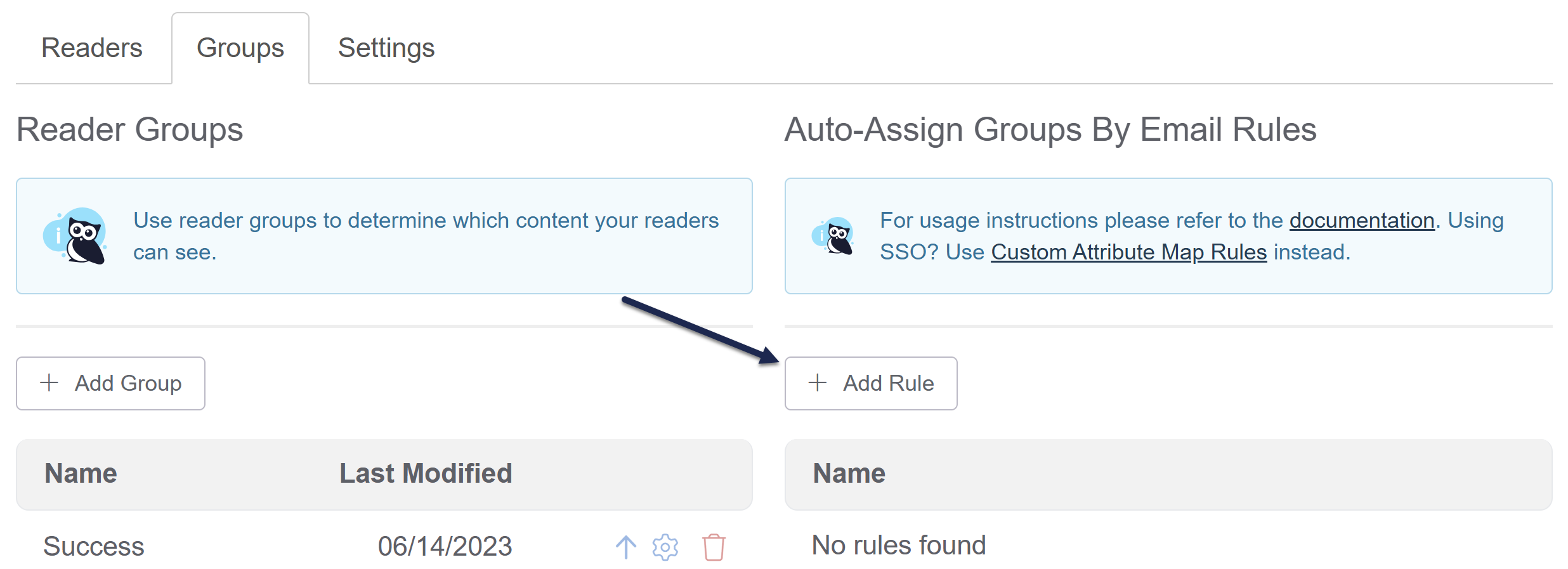
Task: Click the Last Modified column header
Action: pos(426,473)
